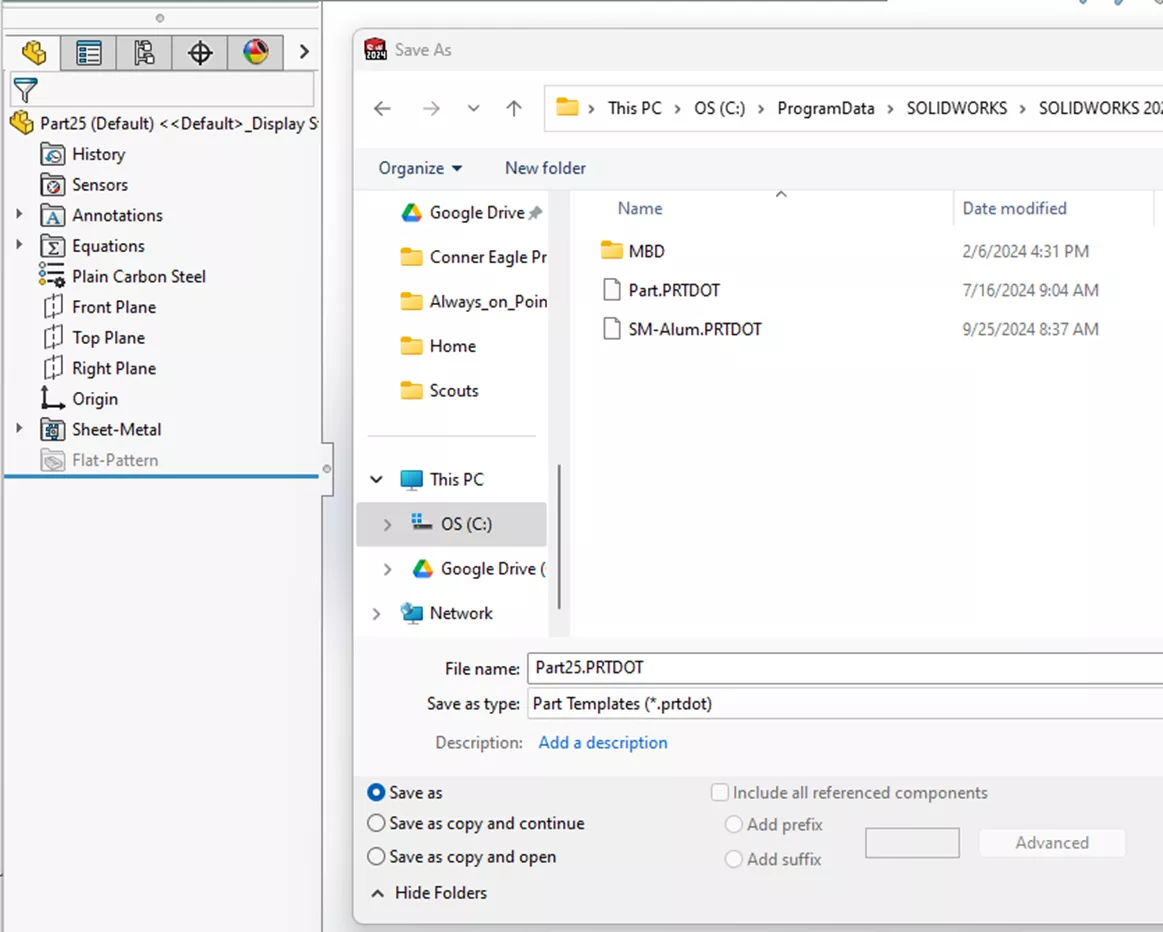Viewport: 1163px width, 932px height.
Task: Select Save as copy and continue
Action: (376, 823)
